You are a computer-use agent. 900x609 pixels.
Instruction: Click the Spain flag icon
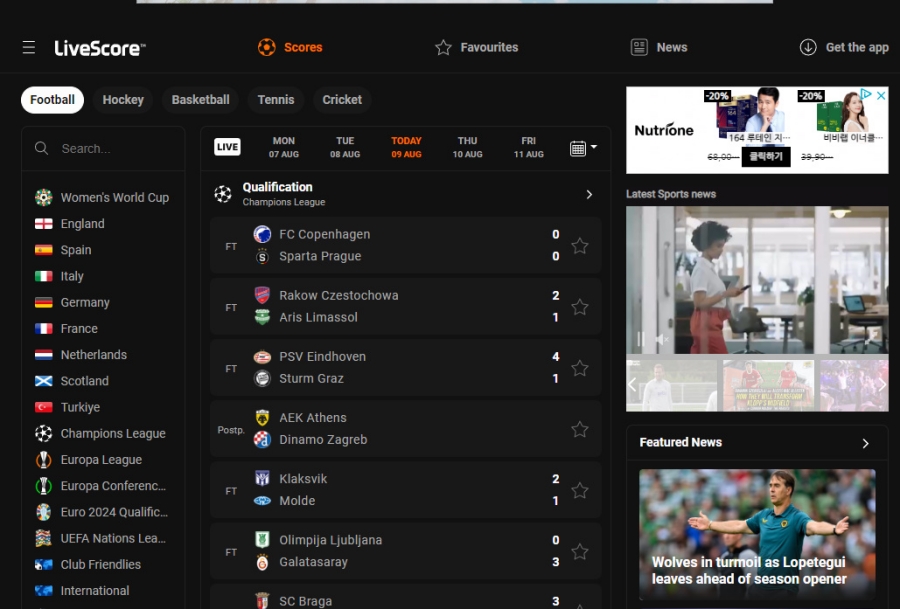[44, 250]
